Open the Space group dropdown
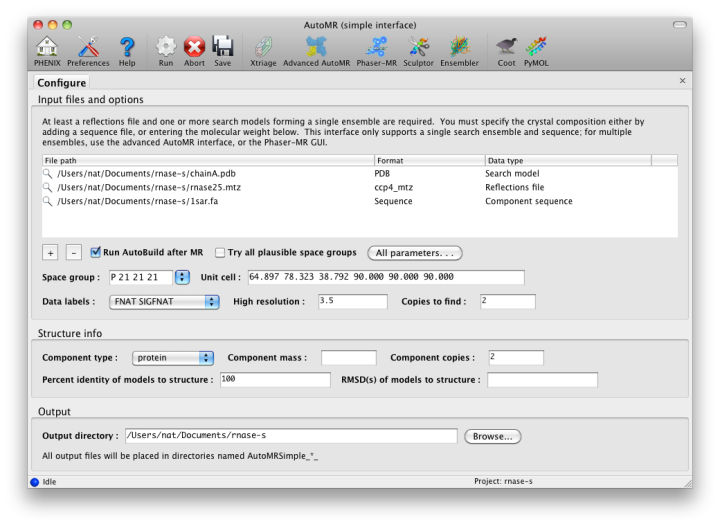 coord(182,277)
